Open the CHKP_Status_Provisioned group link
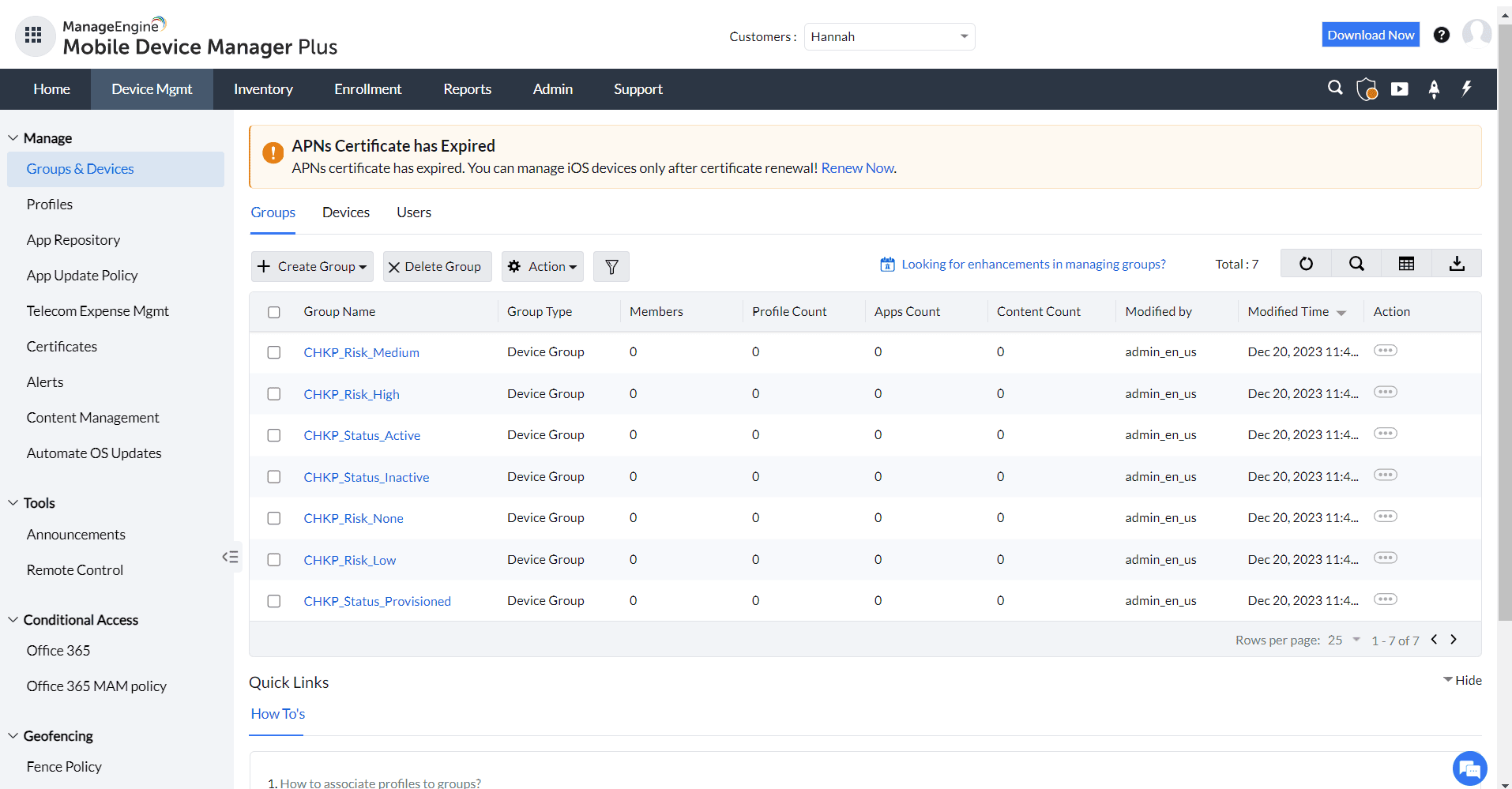This screenshot has width=1512, height=789. (377, 601)
